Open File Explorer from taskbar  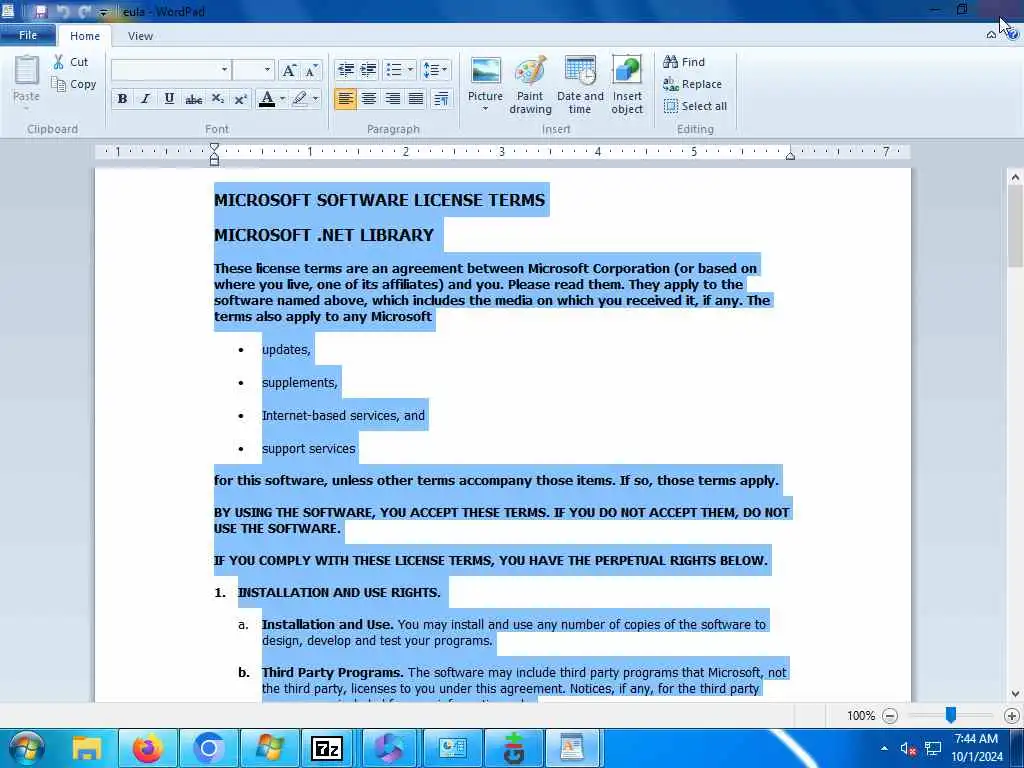tap(87, 748)
